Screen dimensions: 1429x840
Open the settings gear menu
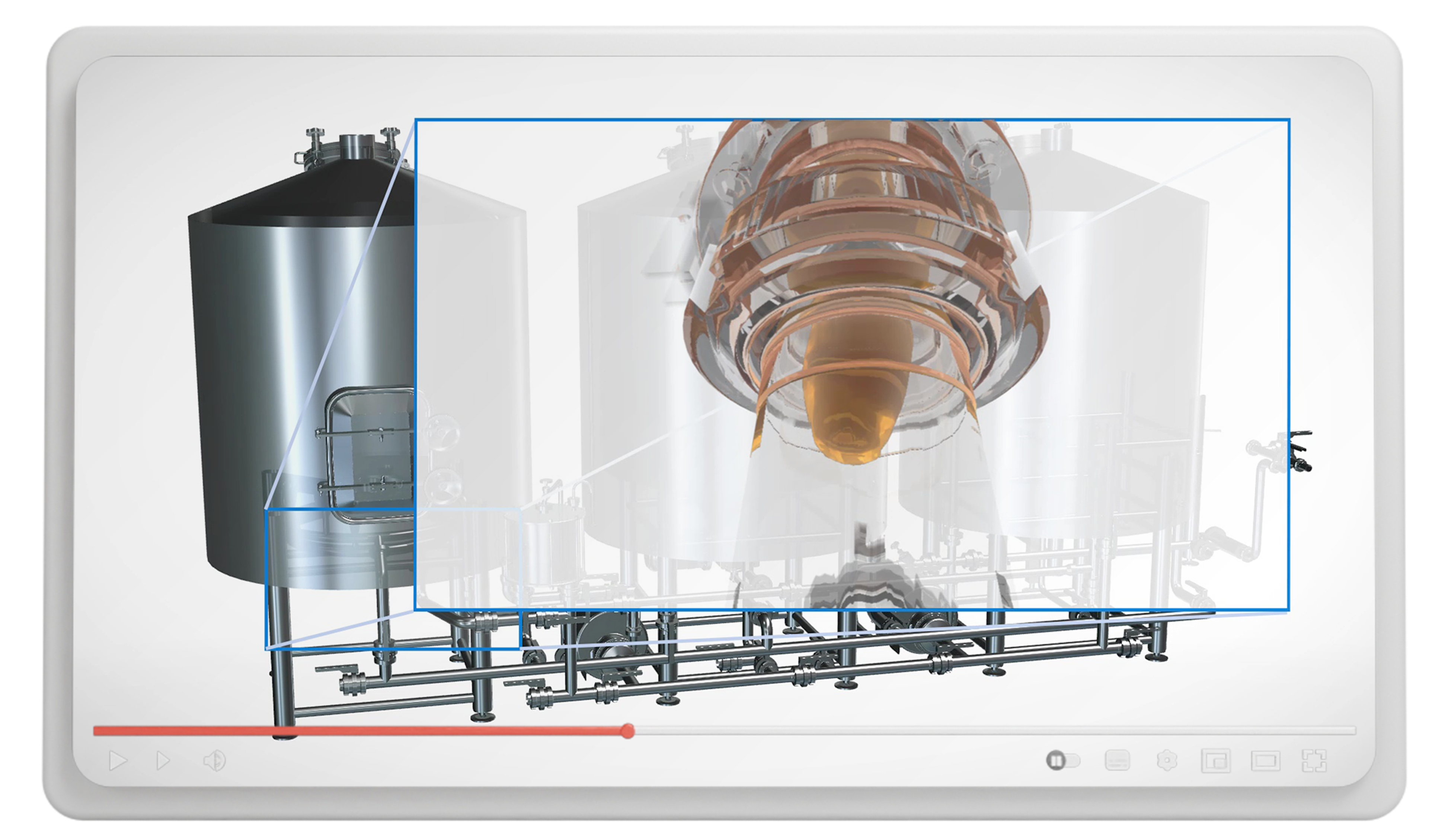1167,761
